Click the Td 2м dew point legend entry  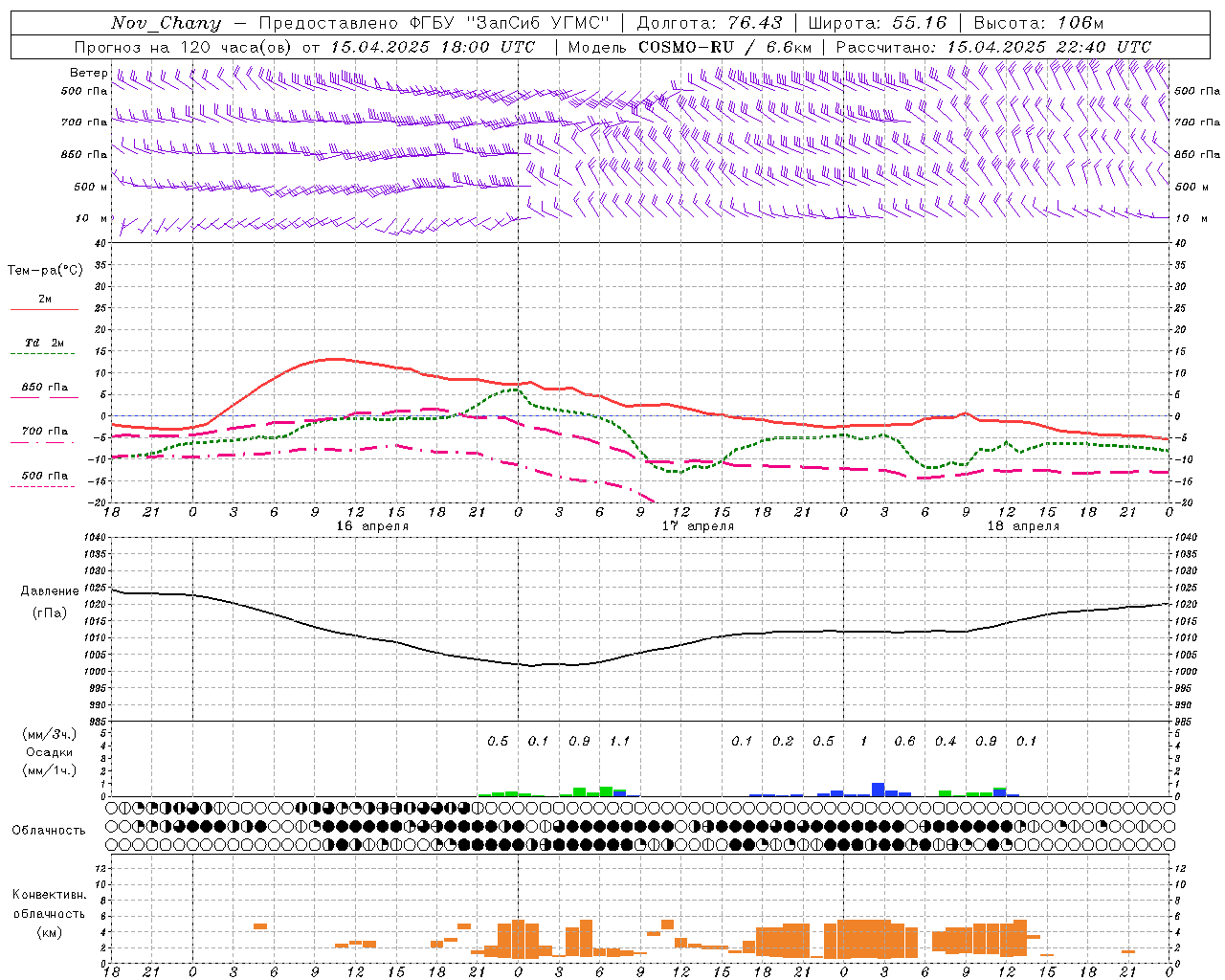tap(44, 343)
